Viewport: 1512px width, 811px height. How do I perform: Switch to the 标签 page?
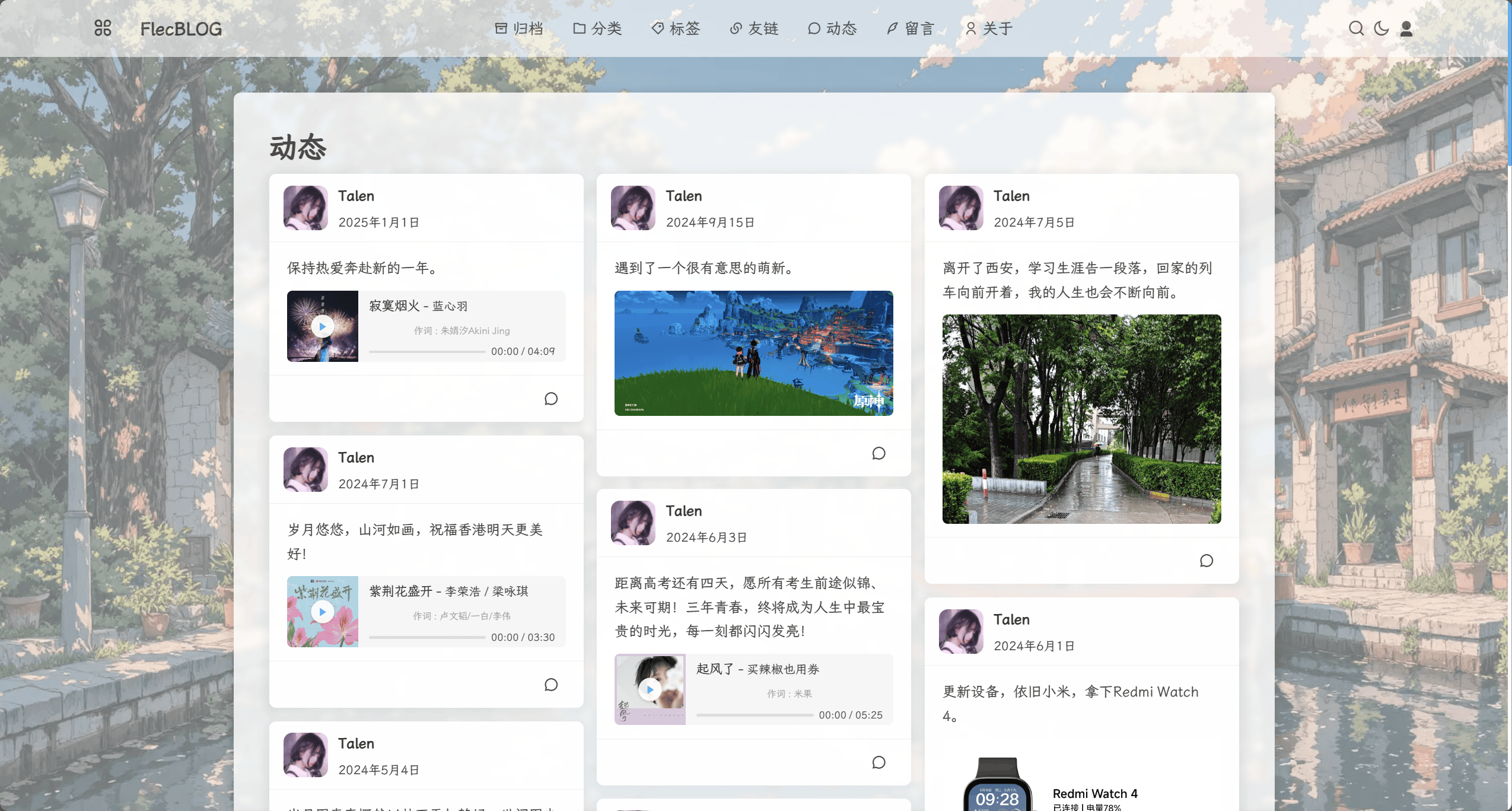click(x=676, y=28)
